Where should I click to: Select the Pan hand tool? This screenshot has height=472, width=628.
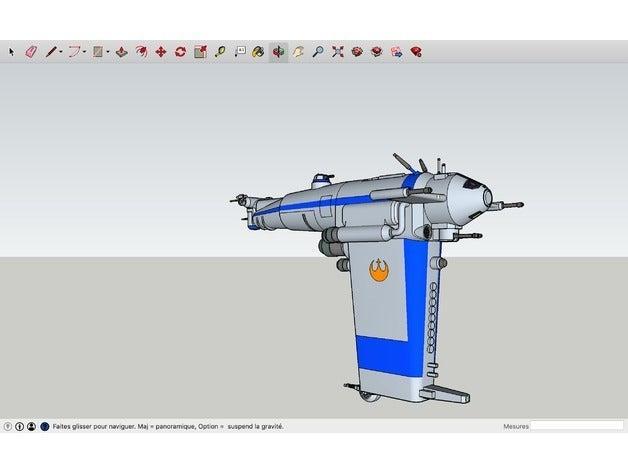(298, 52)
